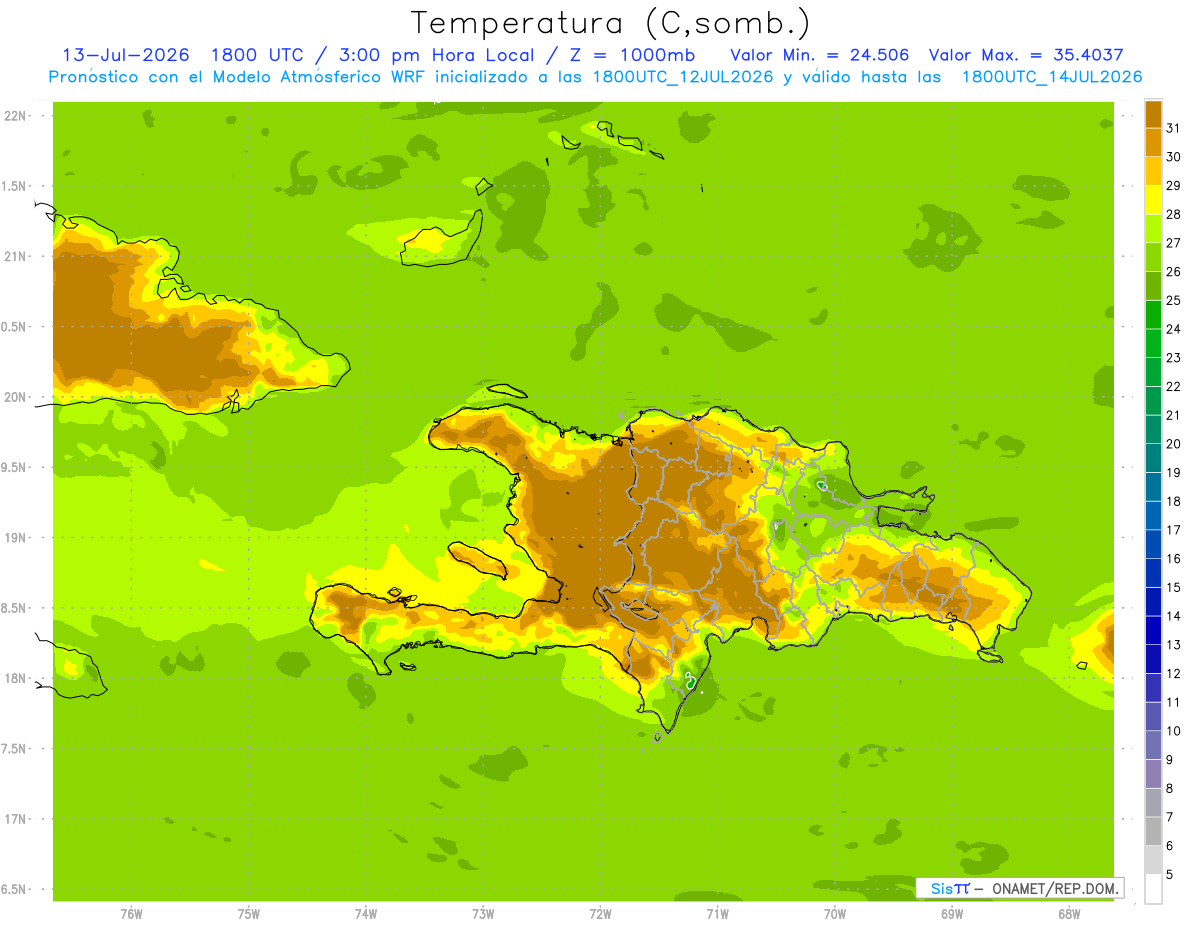Click the '22N' latitude axis label
This screenshot has width=1200, height=927.
click(15, 116)
